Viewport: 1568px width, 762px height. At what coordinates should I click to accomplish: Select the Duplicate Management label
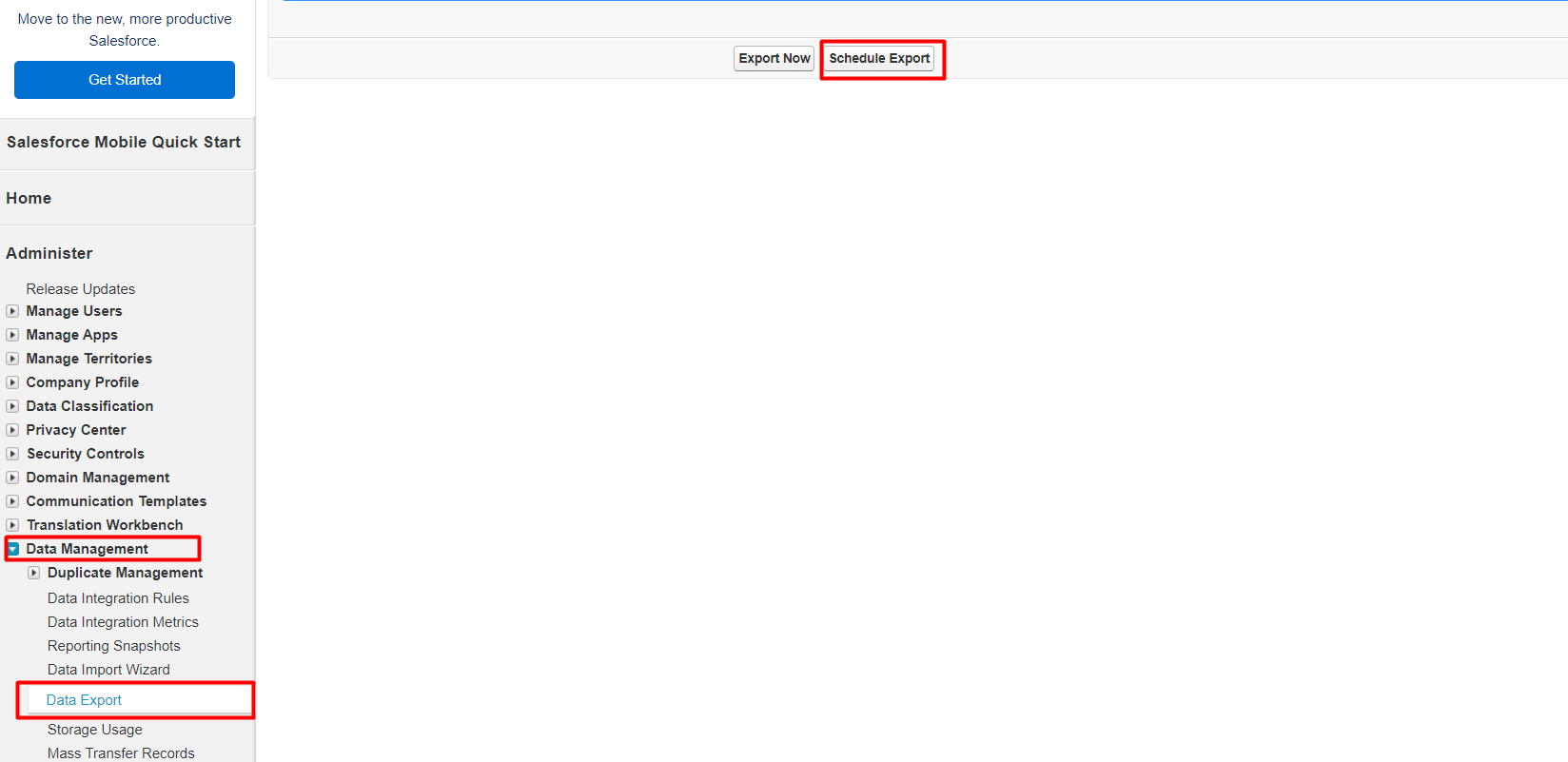pos(126,573)
